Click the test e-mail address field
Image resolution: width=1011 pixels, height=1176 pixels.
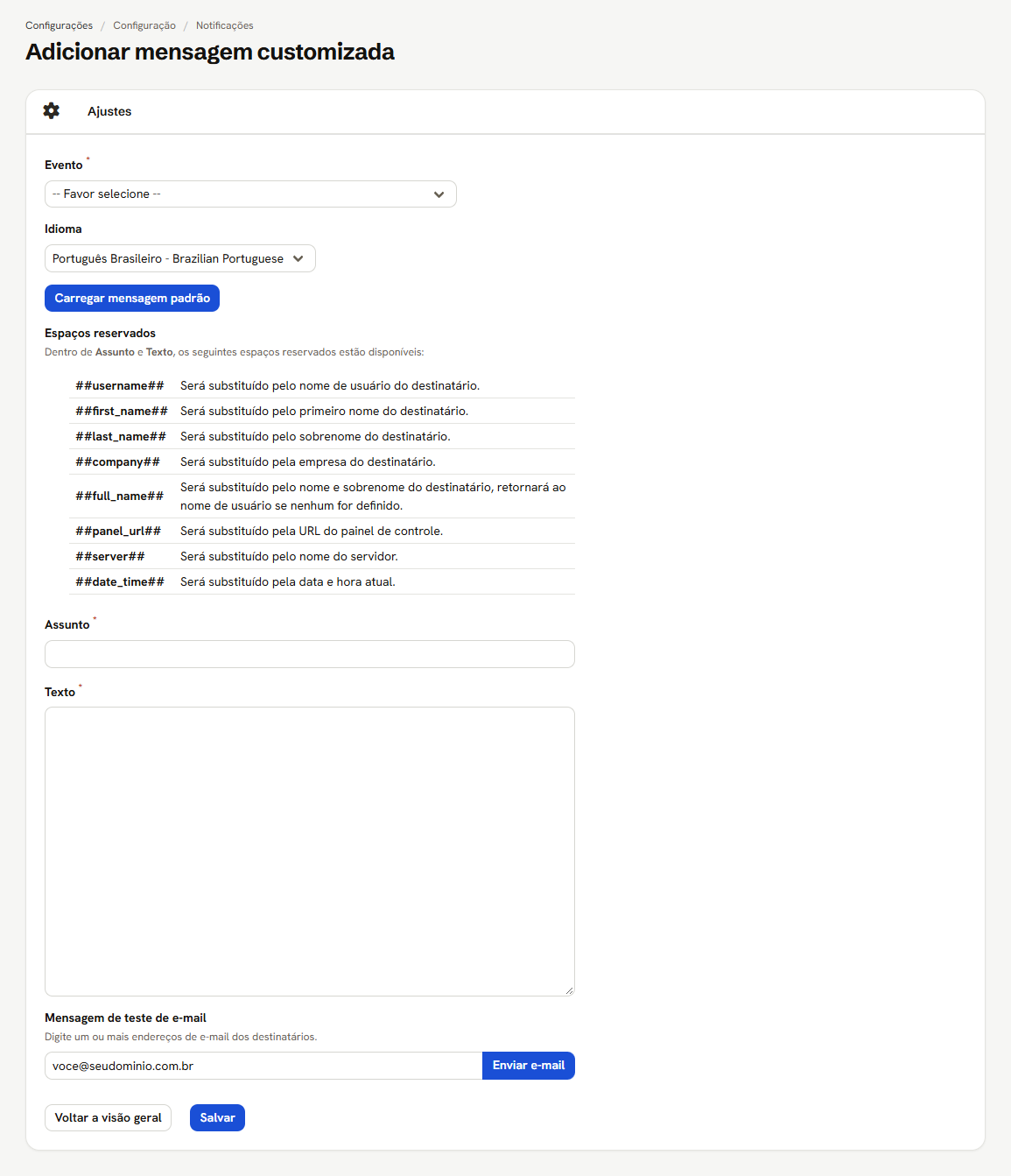(x=263, y=1066)
